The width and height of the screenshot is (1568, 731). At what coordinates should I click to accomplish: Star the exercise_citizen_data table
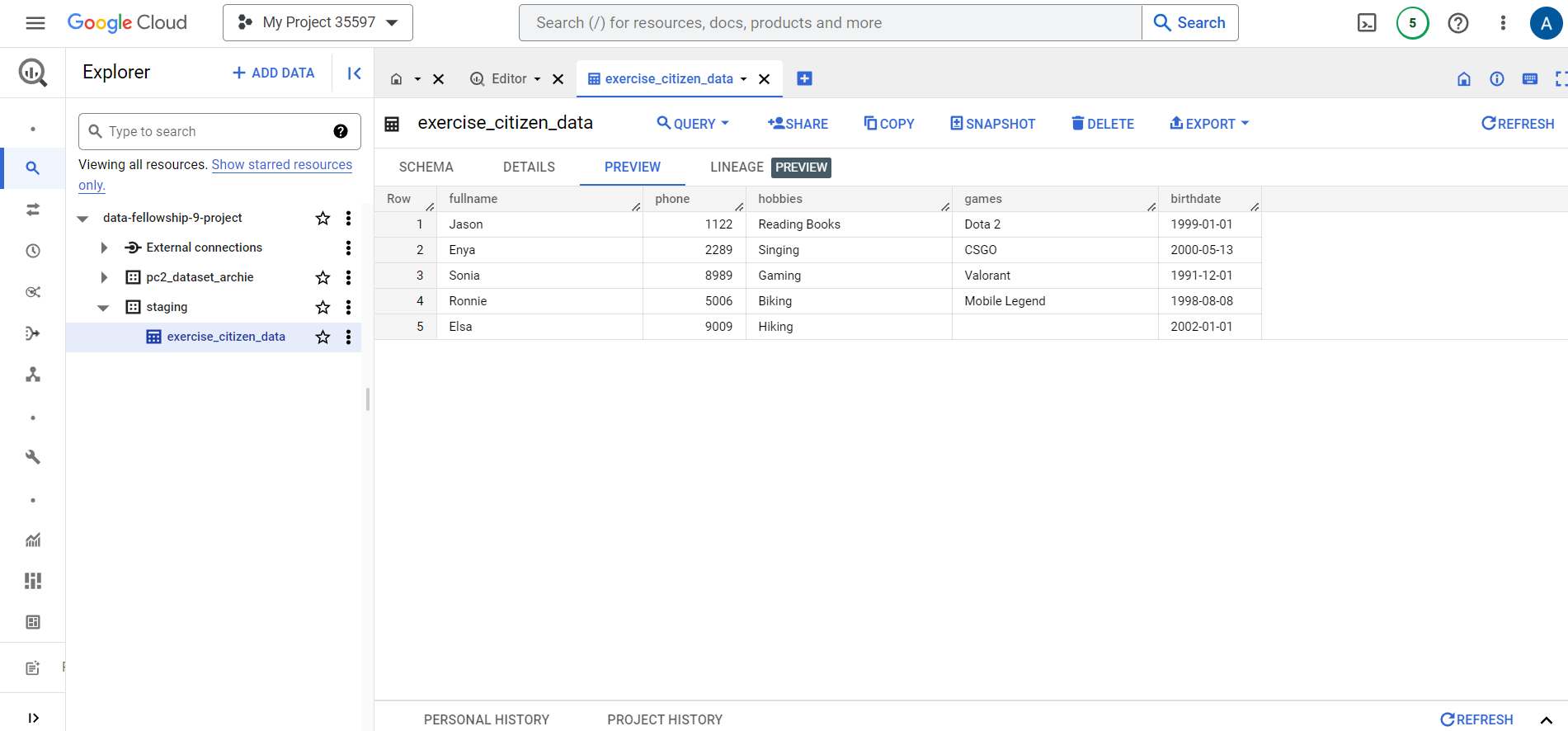(323, 337)
